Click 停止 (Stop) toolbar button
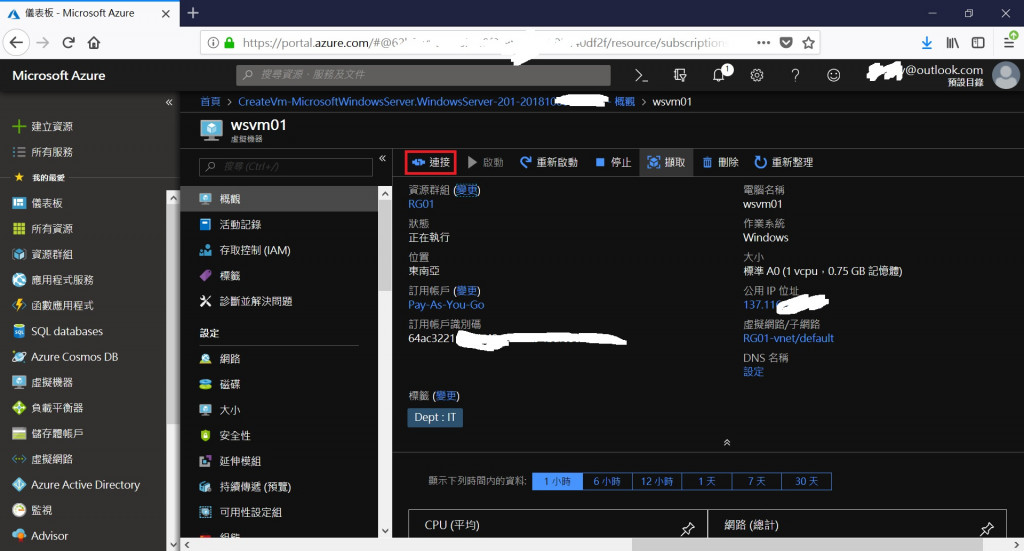Screen dimensions: 1024x551 (x=613, y=162)
